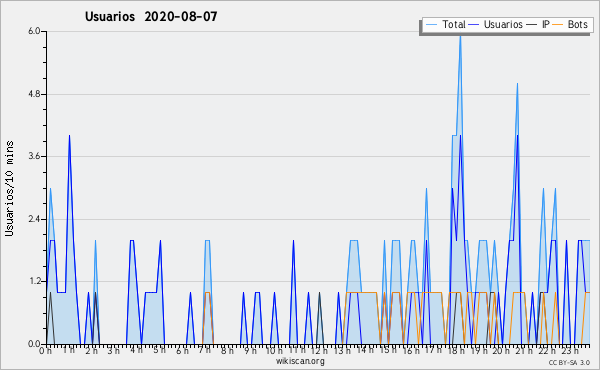This screenshot has height=370, width=600.
Task: Click the '1.2' y-axis label
Action: click(x=34, y=282)
